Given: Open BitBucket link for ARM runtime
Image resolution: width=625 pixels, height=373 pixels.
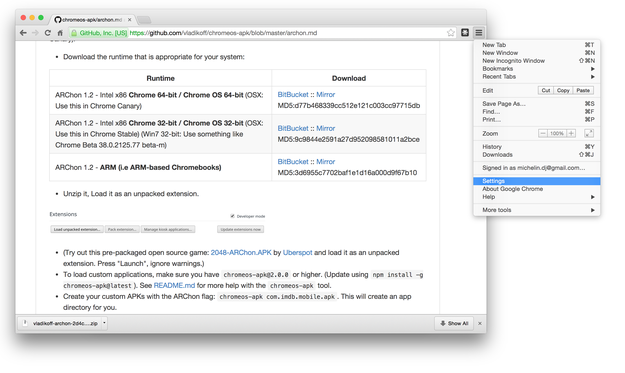Looking at the screenshot, I should click(293, 162).
